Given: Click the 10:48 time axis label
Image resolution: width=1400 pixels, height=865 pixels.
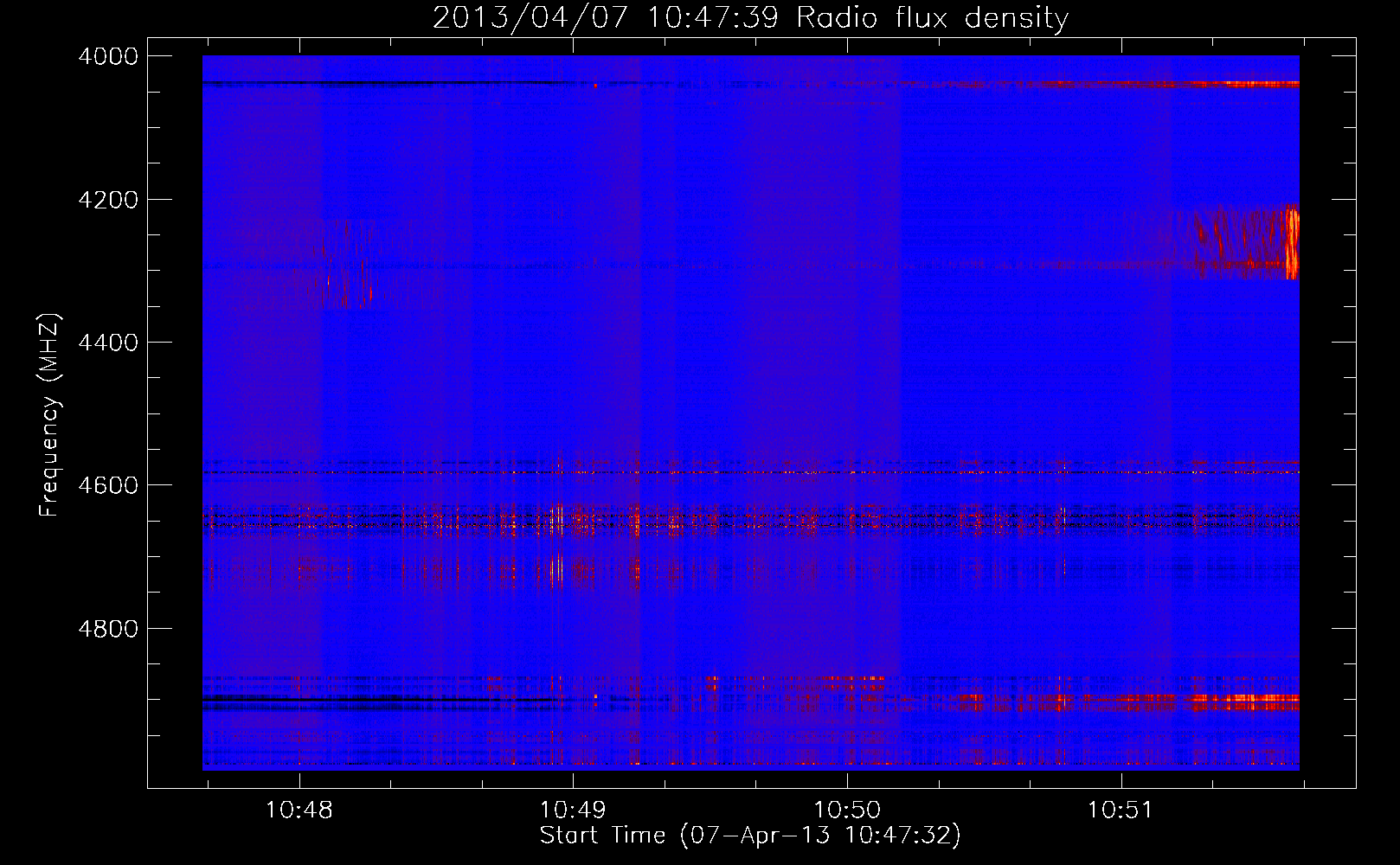Looking at the screenshot, I should click(x=299, y=811).
